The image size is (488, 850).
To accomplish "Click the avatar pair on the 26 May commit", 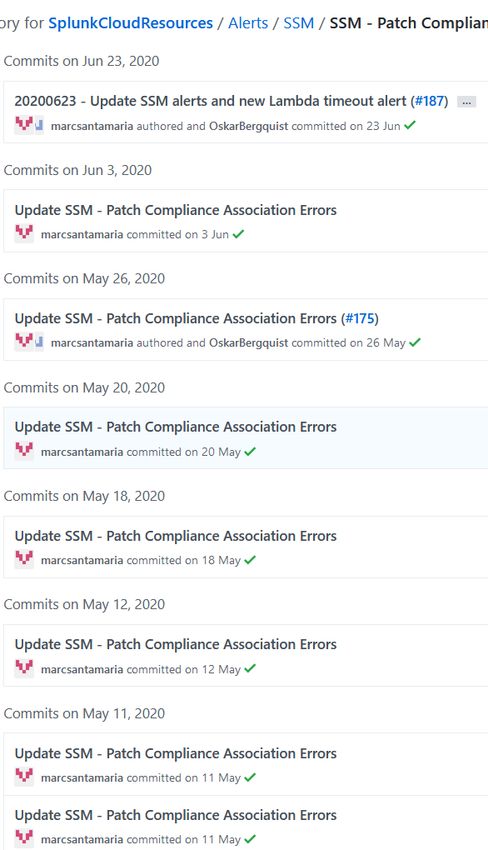I will pos(29,342).
